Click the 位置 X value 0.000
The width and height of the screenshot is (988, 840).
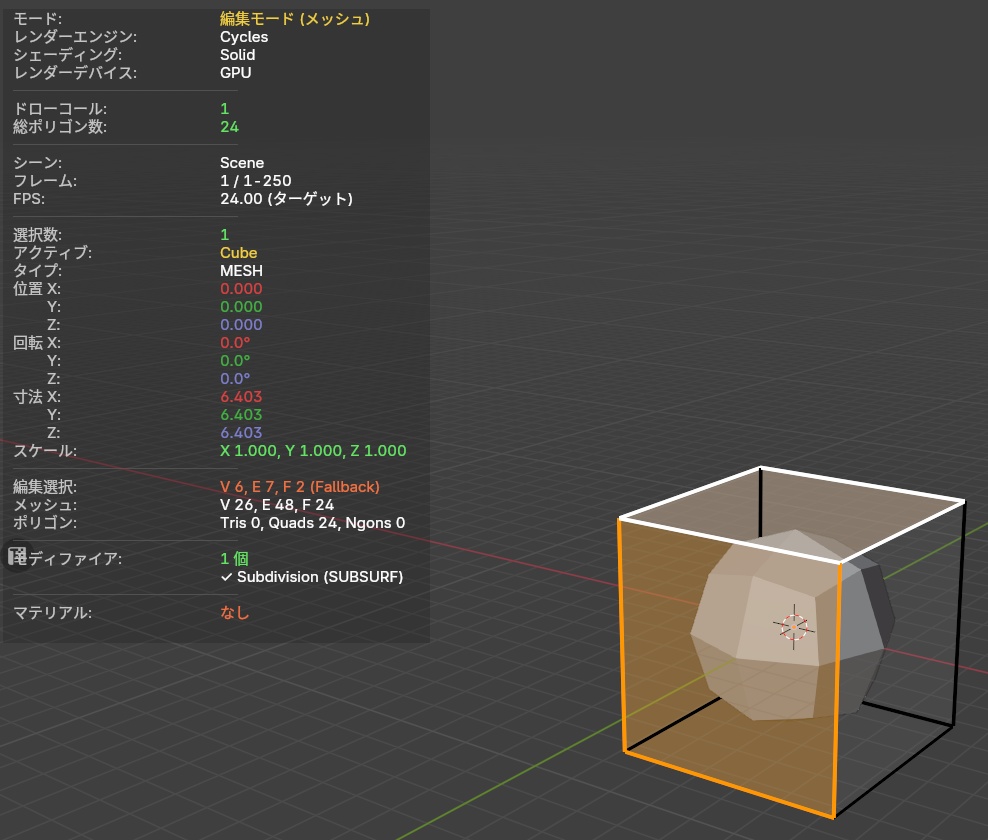(x=241, y=289)
